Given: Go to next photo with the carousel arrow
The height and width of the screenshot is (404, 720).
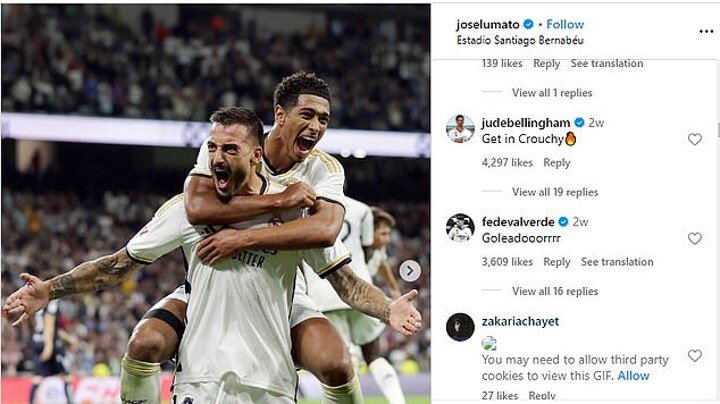Looking at the screenshot, I should tap(410, 271).
